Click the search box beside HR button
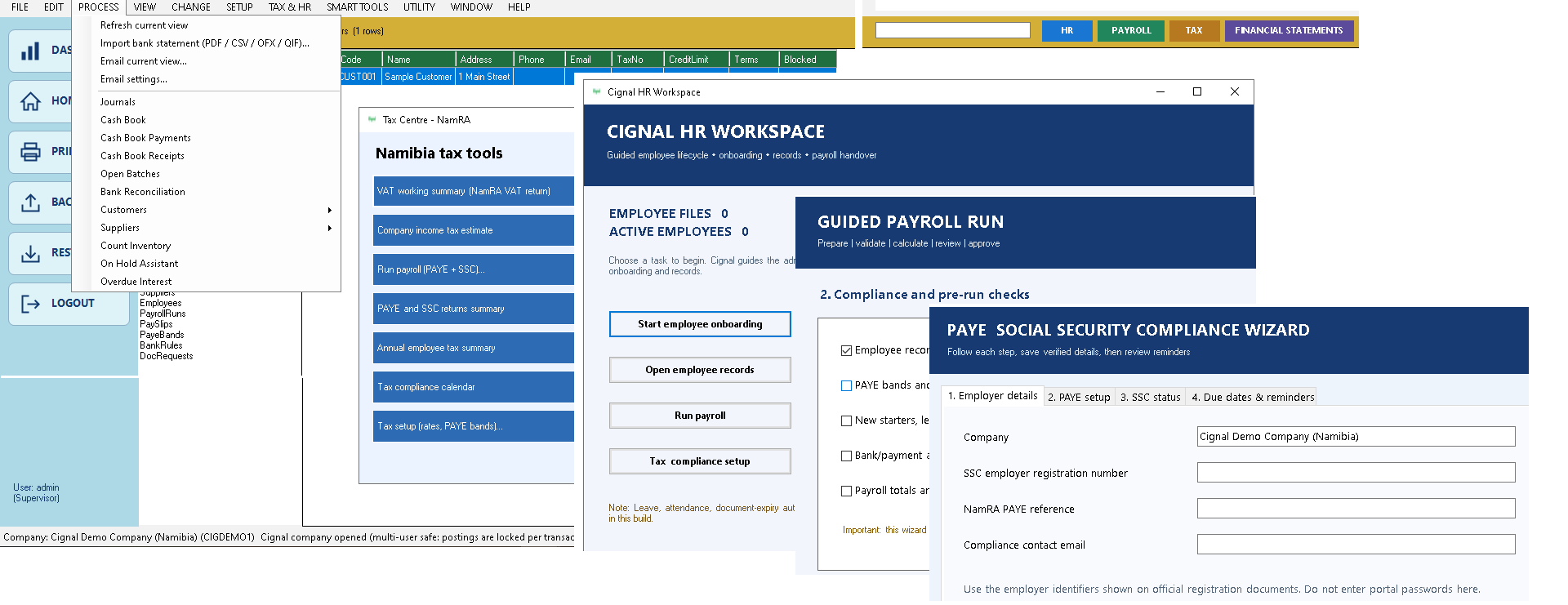This screenshot has width=1568, height=605. (x=952, y=30)
